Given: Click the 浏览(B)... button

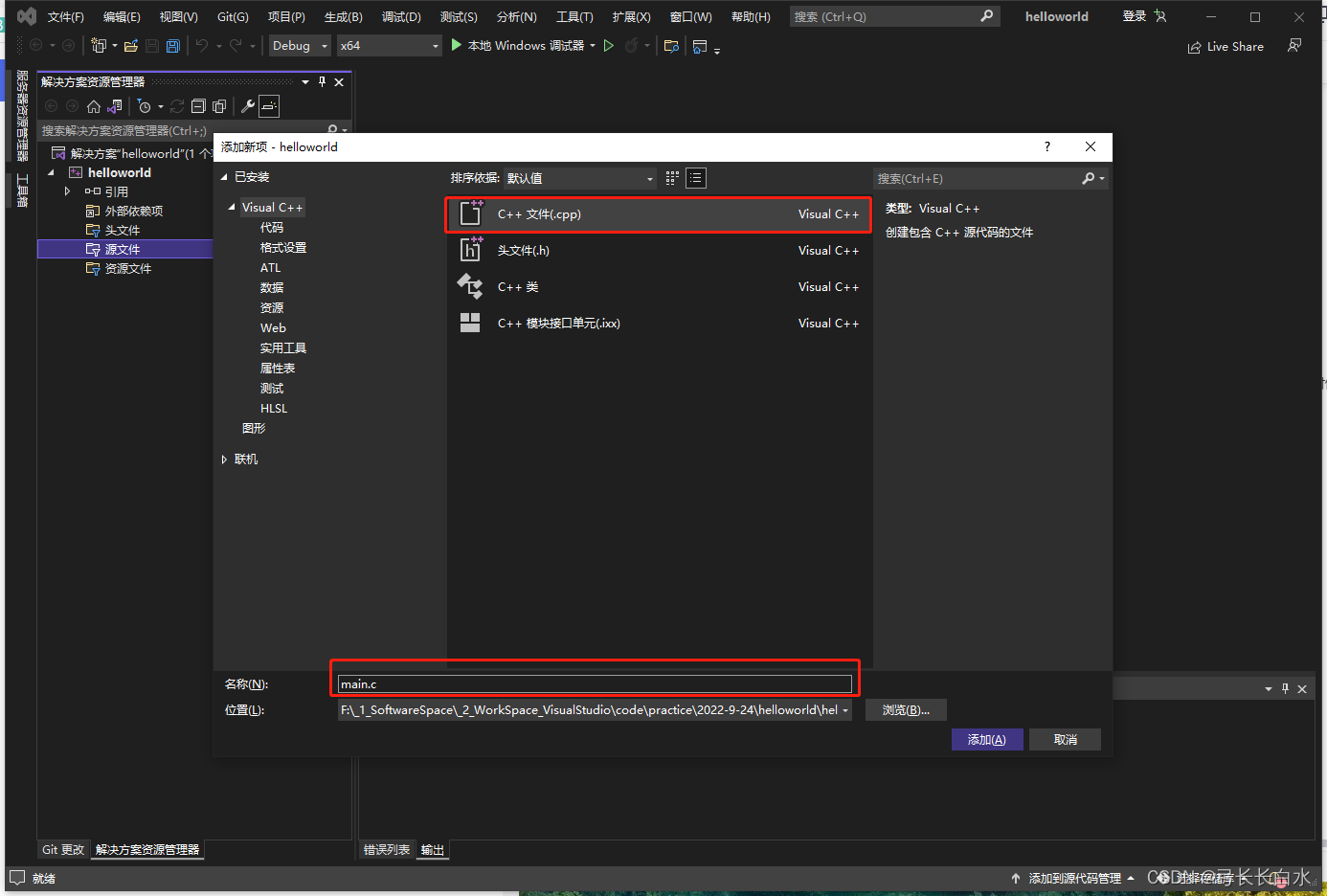Looking at the screenshot, I should pyautogui.click(x=906, y=710).
